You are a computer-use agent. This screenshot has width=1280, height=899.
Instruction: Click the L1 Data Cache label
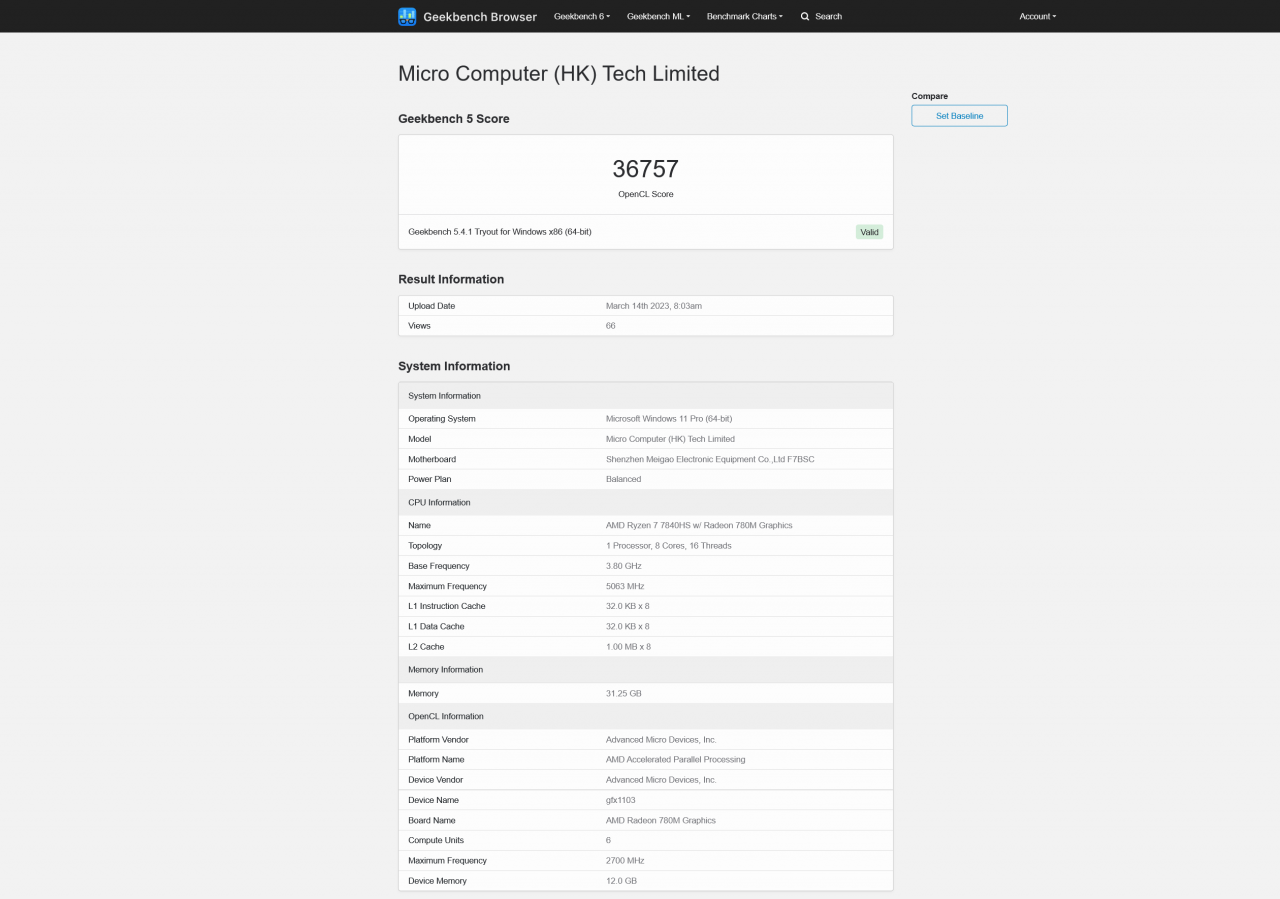coord(436,626)
